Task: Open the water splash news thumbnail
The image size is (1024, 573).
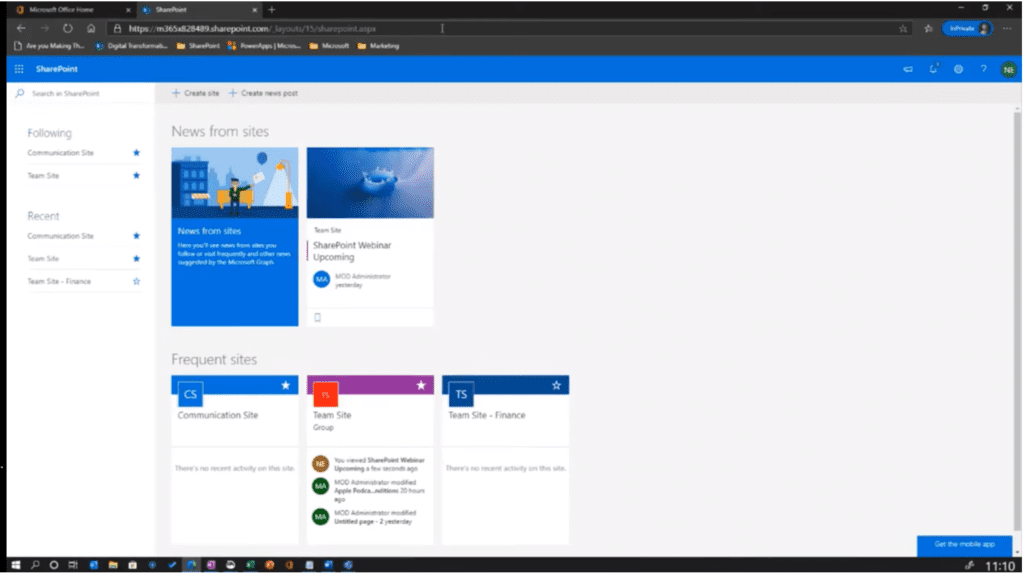Action: tap(370, 183)
